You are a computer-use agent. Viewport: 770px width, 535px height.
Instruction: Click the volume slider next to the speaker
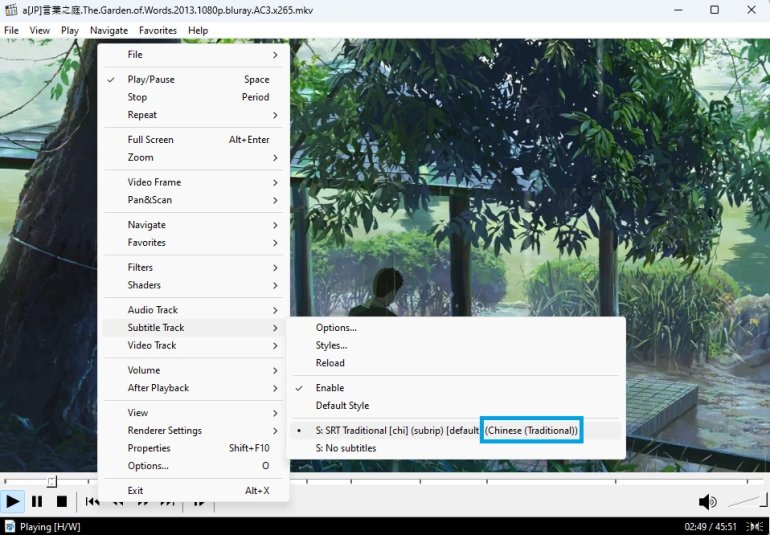[746, 501]
